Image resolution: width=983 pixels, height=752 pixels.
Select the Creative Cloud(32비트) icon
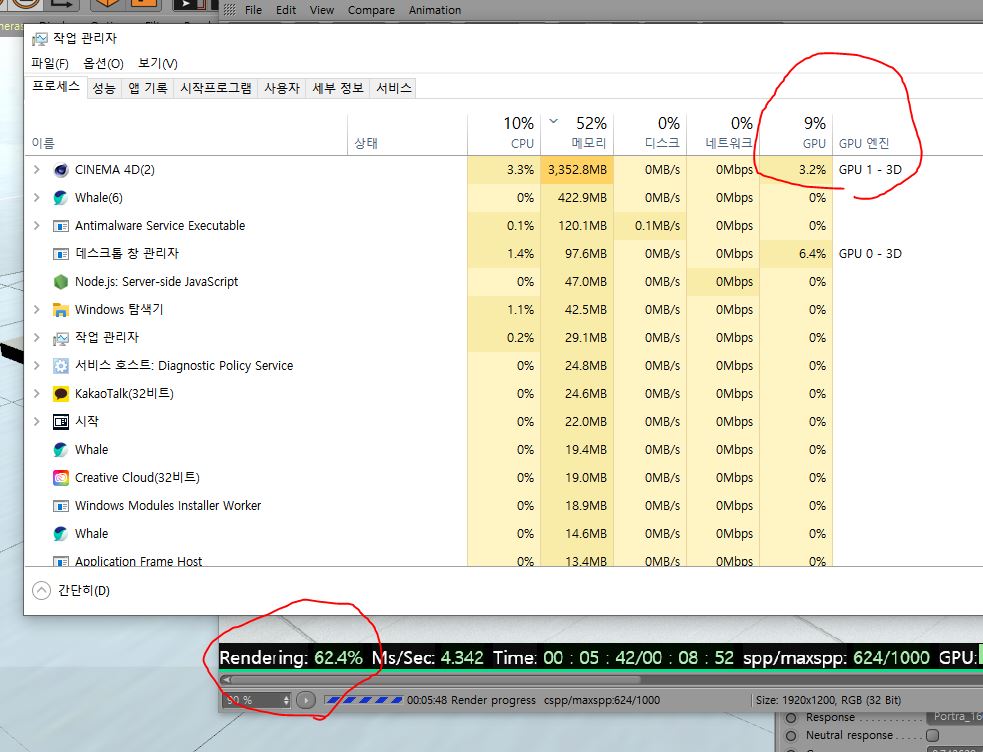61,478
